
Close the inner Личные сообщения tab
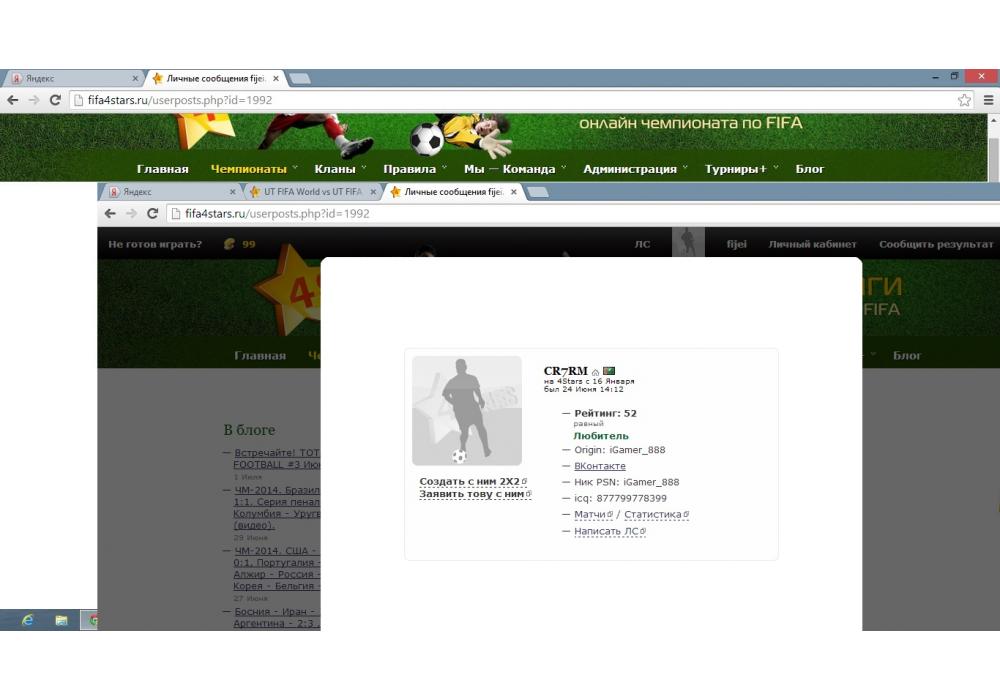(513, 192)
